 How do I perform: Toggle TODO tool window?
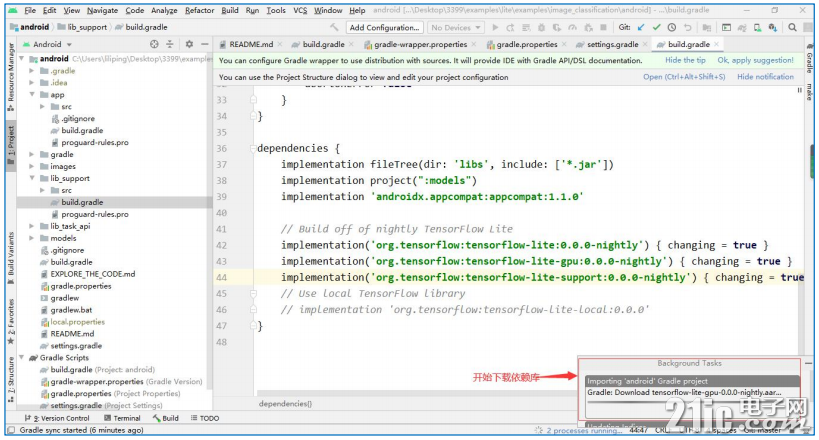click(x=205, y=418)
